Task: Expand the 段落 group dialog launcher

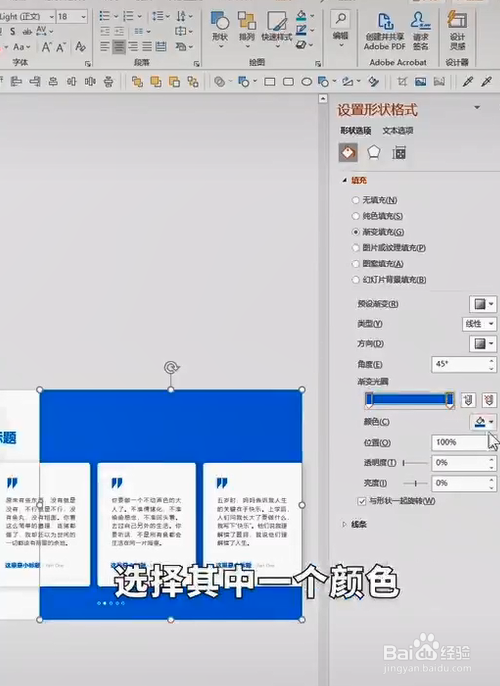Action: click(197, 63)
